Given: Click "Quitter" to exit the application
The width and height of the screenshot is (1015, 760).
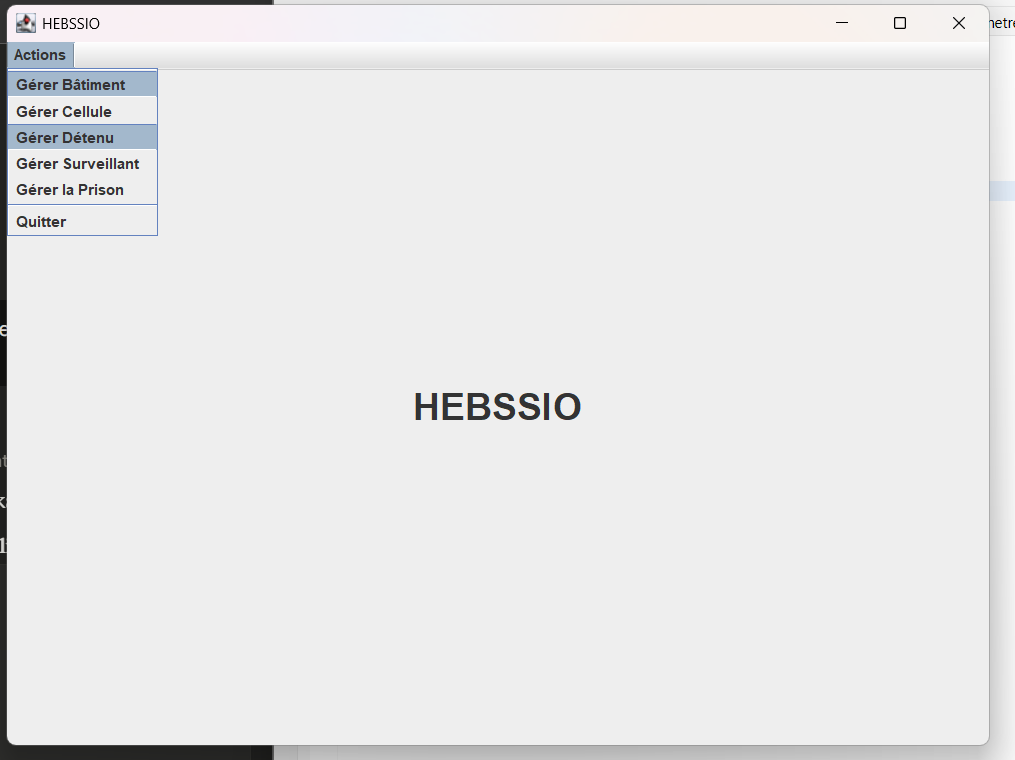Looking at the screenshot, I should click(x=40, y=221).
